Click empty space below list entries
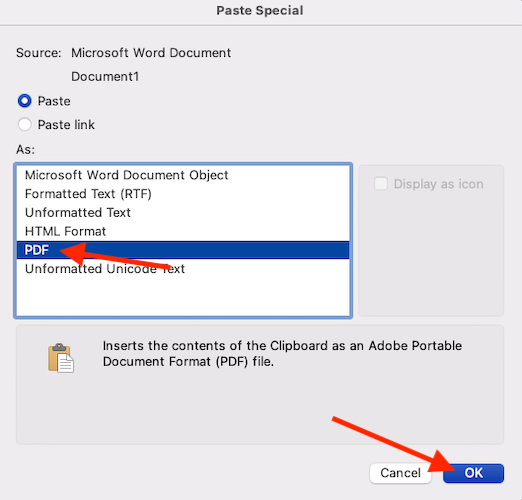Screen dimensions: 522x500 183,297
